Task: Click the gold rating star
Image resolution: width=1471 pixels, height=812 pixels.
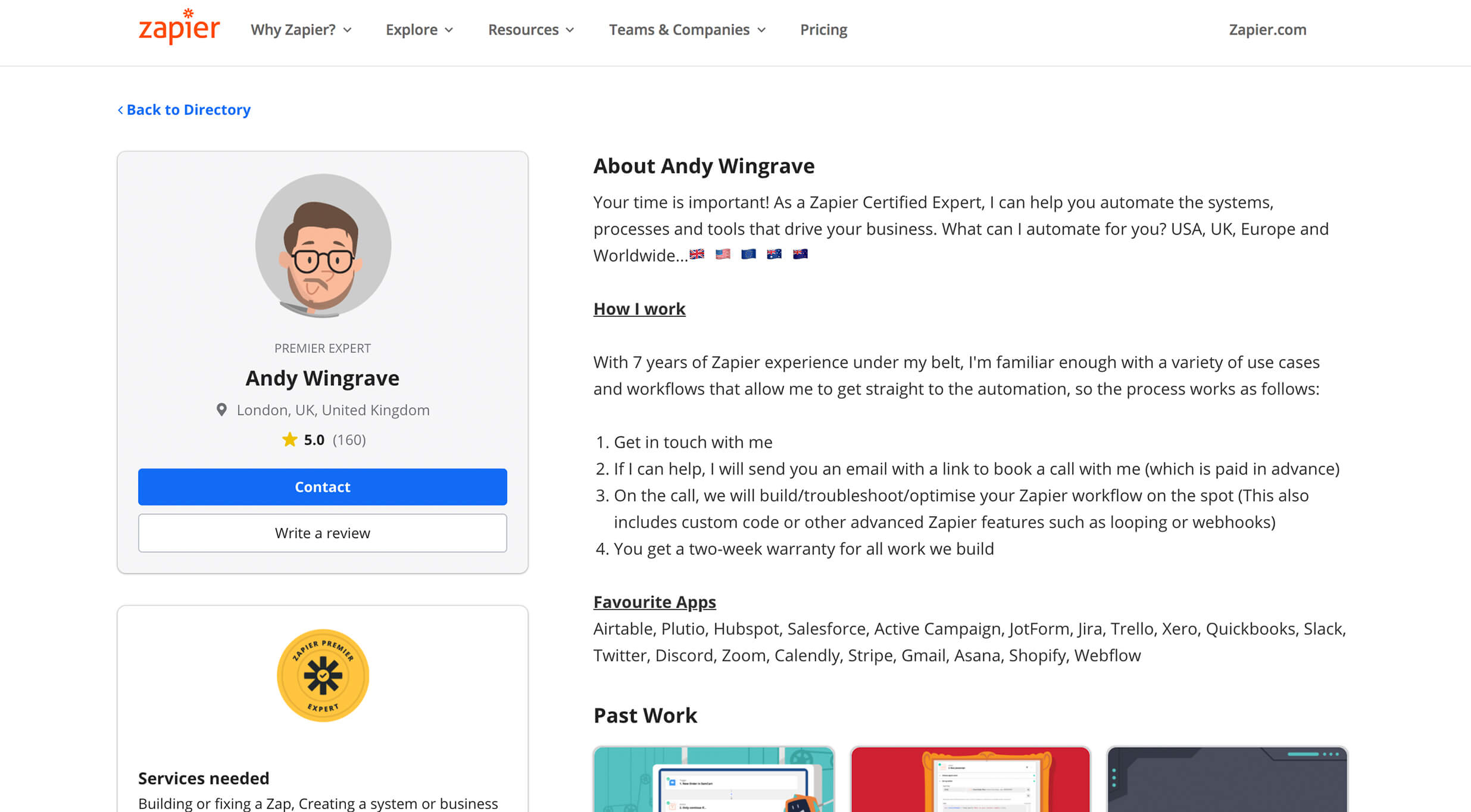Action: coord(289,439)
